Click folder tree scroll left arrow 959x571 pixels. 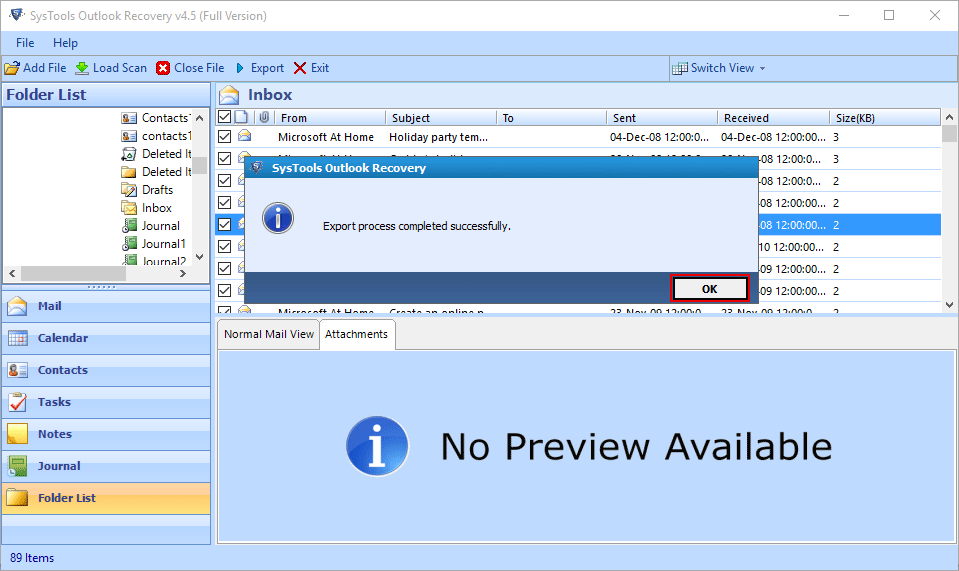pos(12,273)
